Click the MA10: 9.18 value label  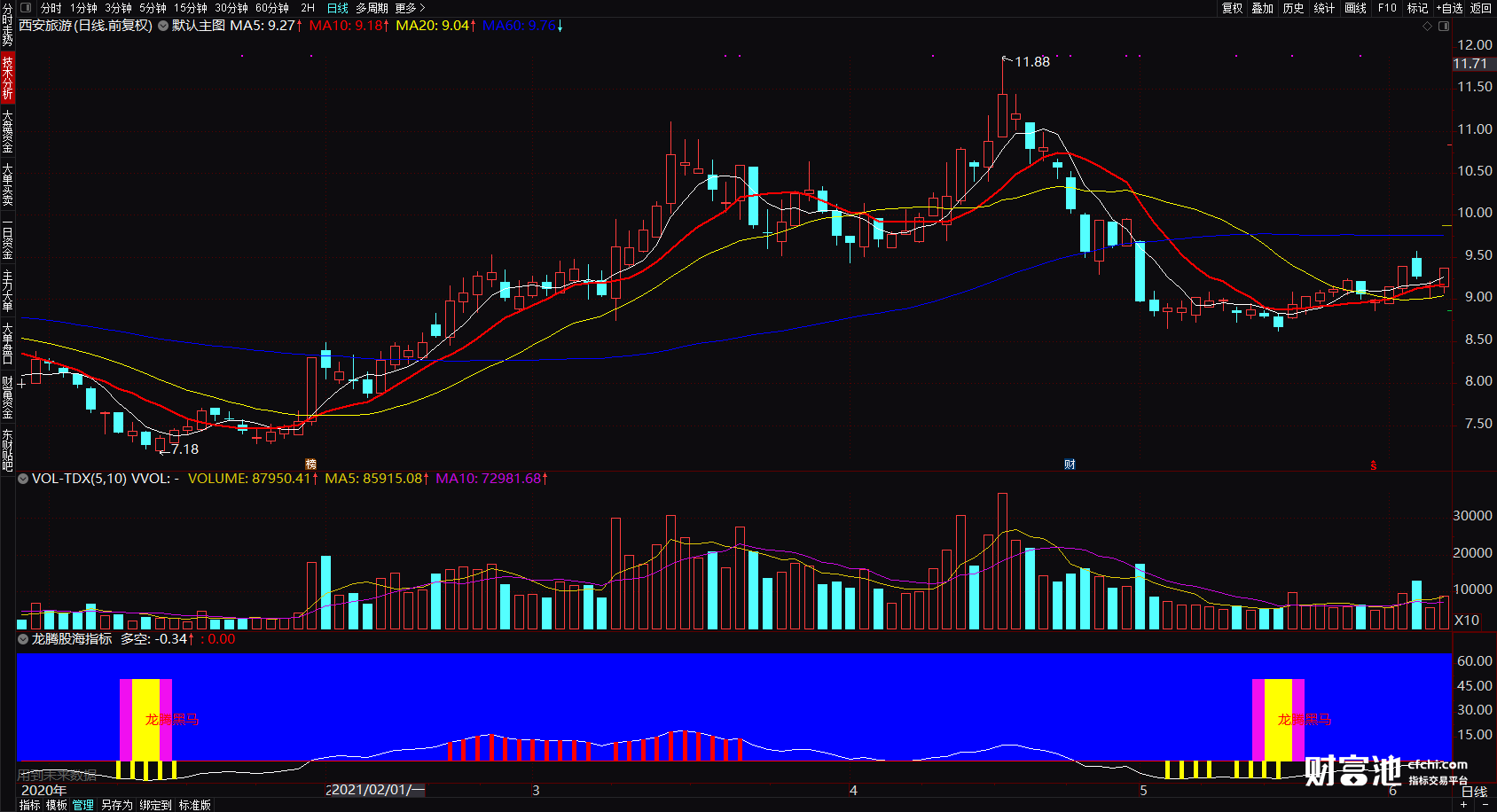[349, 26]
